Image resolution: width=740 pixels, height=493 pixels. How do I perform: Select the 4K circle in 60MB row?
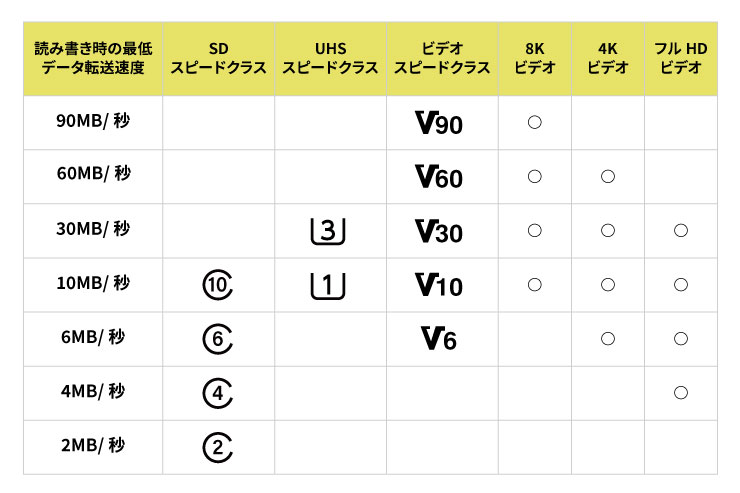coord(607,177)
